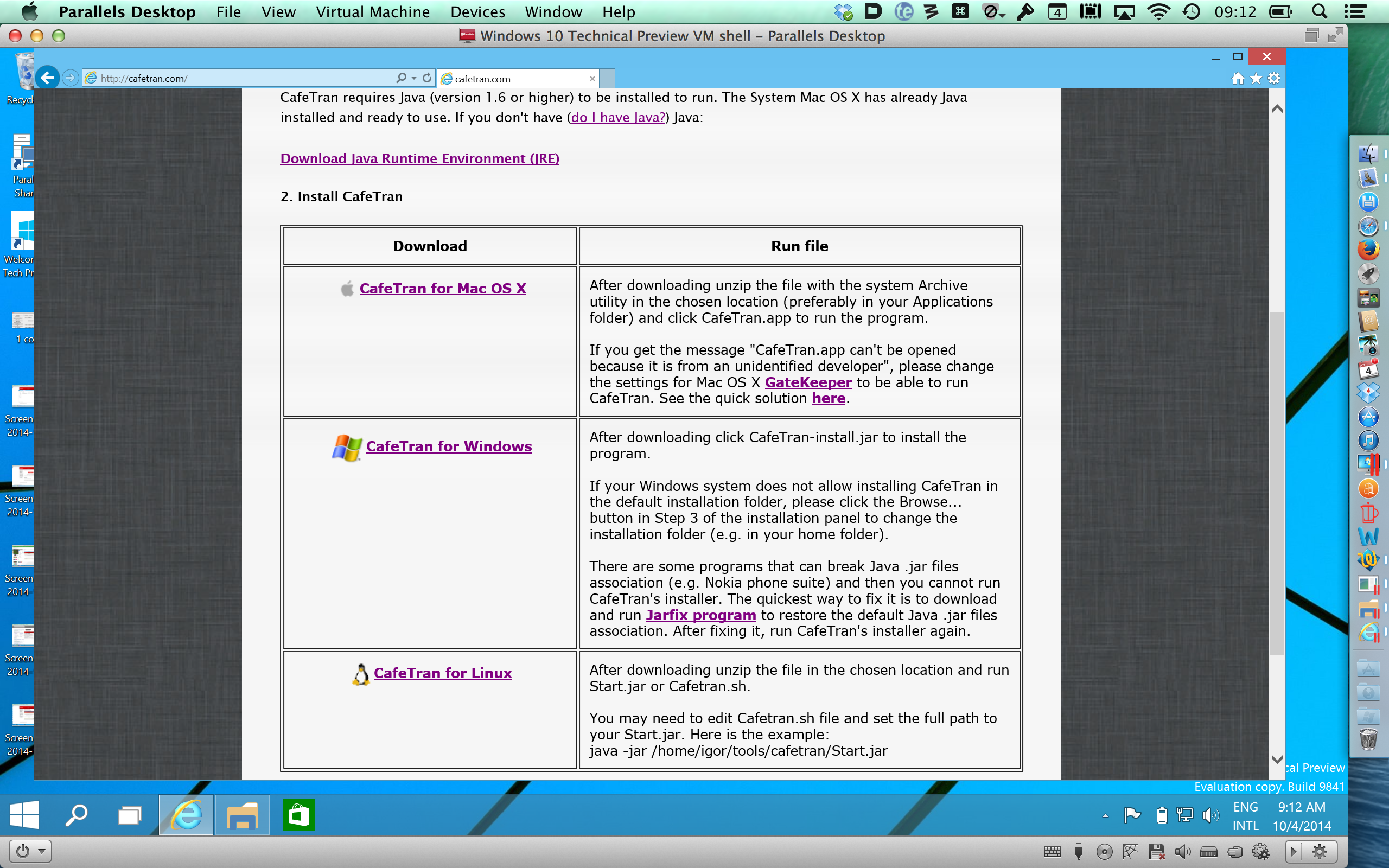Open IE home page icon

pyautogui.click(x=1238, y=78)
